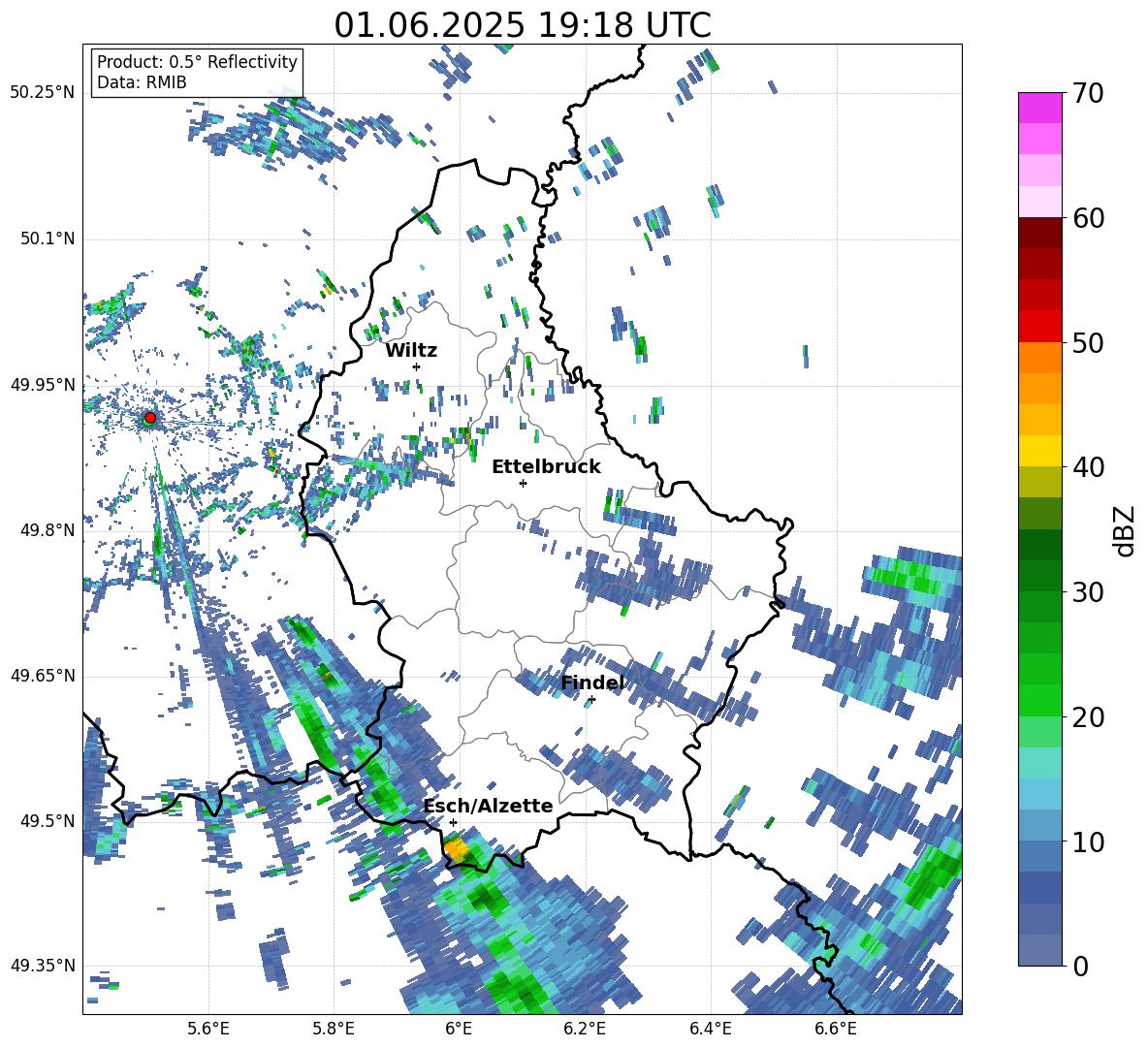
Task: Click the colorbar tick label 50
Action: tap(1087, 343)
